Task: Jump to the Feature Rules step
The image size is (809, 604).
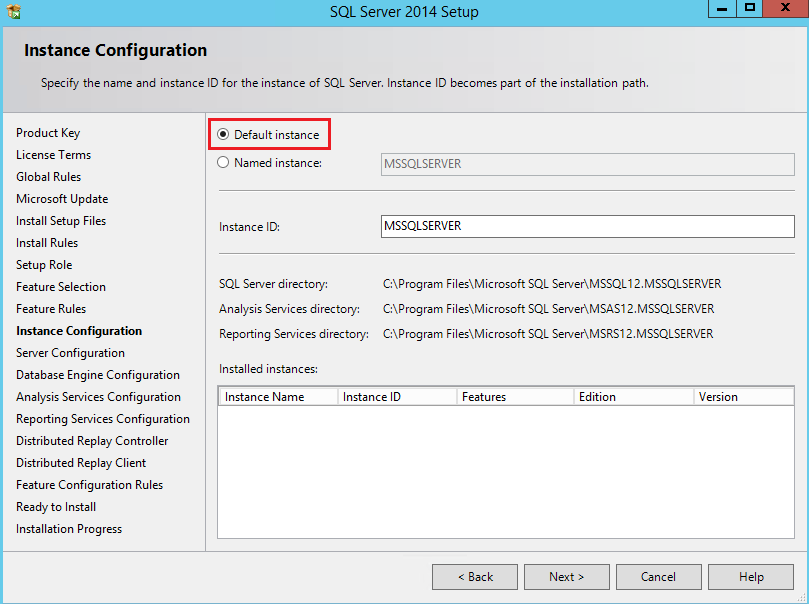Action: point(51,309)
